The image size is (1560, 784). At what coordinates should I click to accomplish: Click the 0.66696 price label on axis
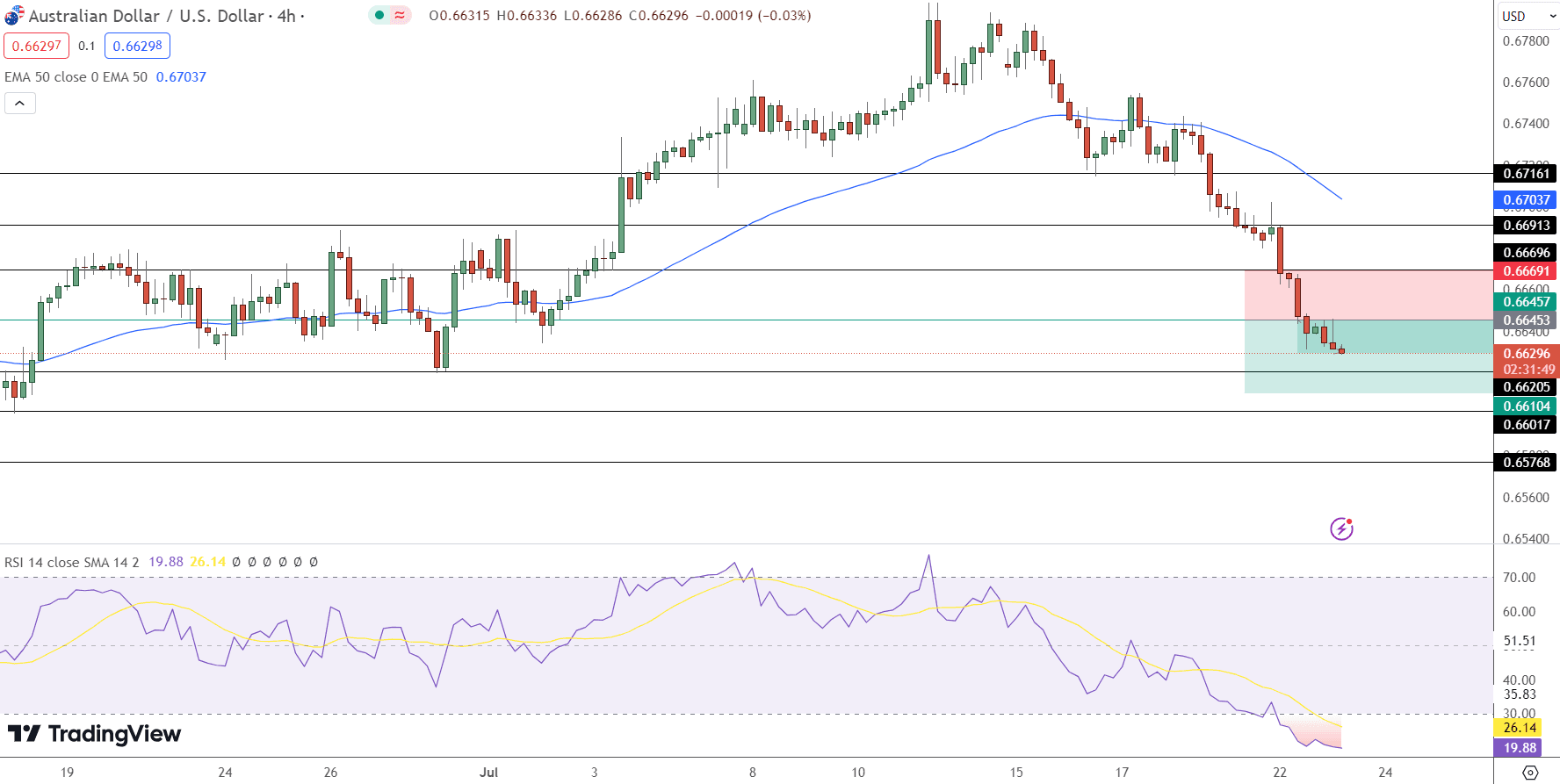1526,253
